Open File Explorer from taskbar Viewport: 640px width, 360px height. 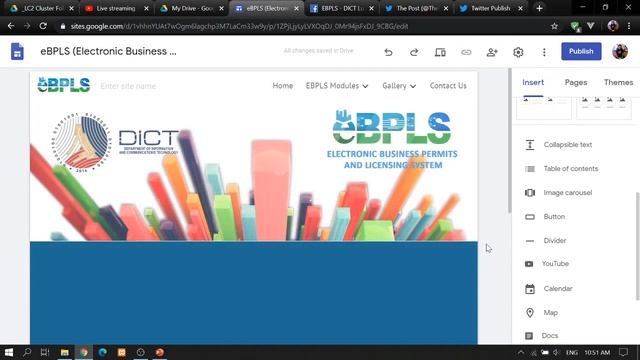point(64,352)
